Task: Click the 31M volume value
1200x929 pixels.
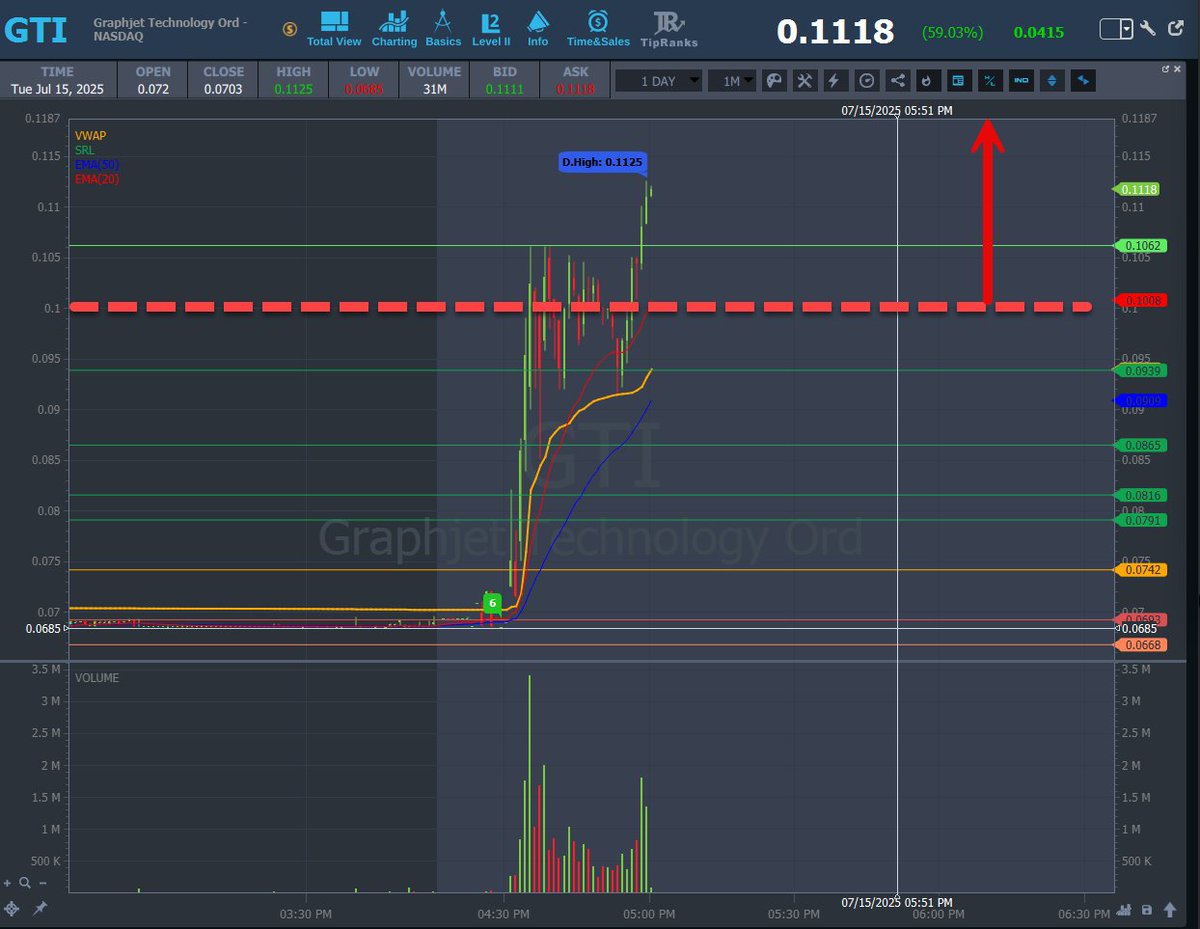Action: coord(434,89)
